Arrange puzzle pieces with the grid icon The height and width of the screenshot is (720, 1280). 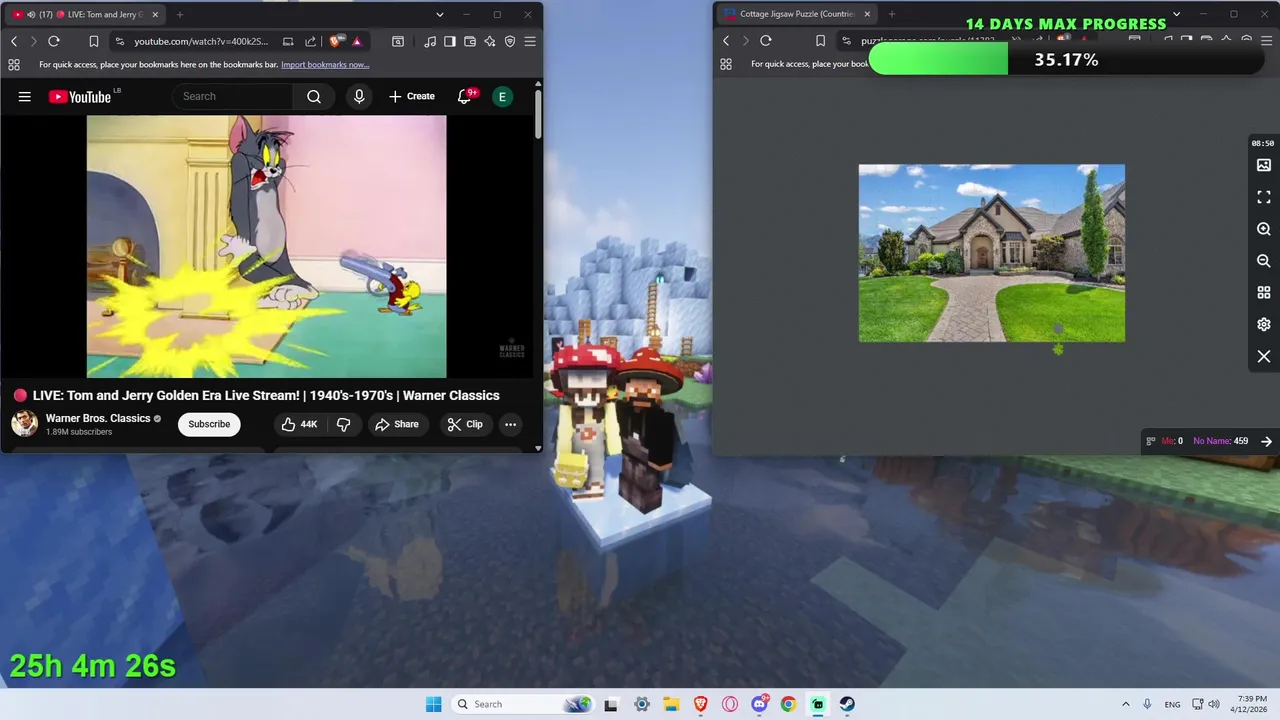pos(1264,293)
